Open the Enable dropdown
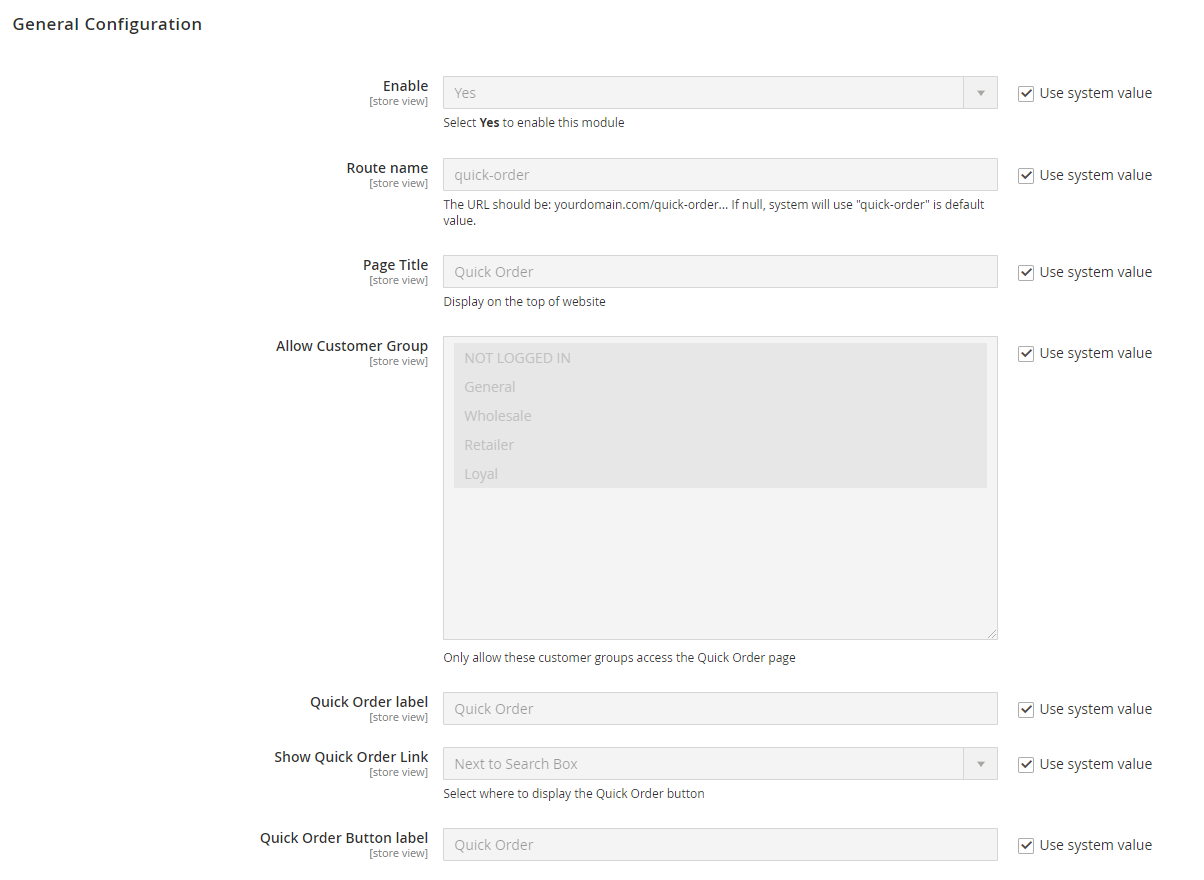Screen dimensions: 1204x880 click(720, 93)
